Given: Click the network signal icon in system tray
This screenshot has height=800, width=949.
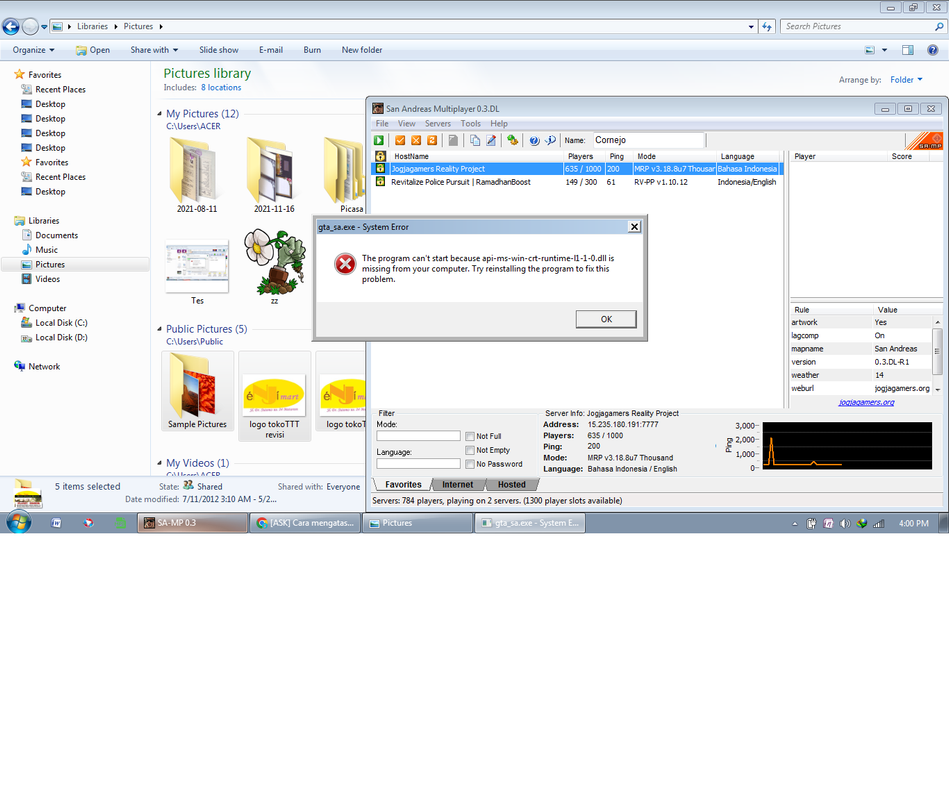Looking at the screenshot, I should click(879, 523).
